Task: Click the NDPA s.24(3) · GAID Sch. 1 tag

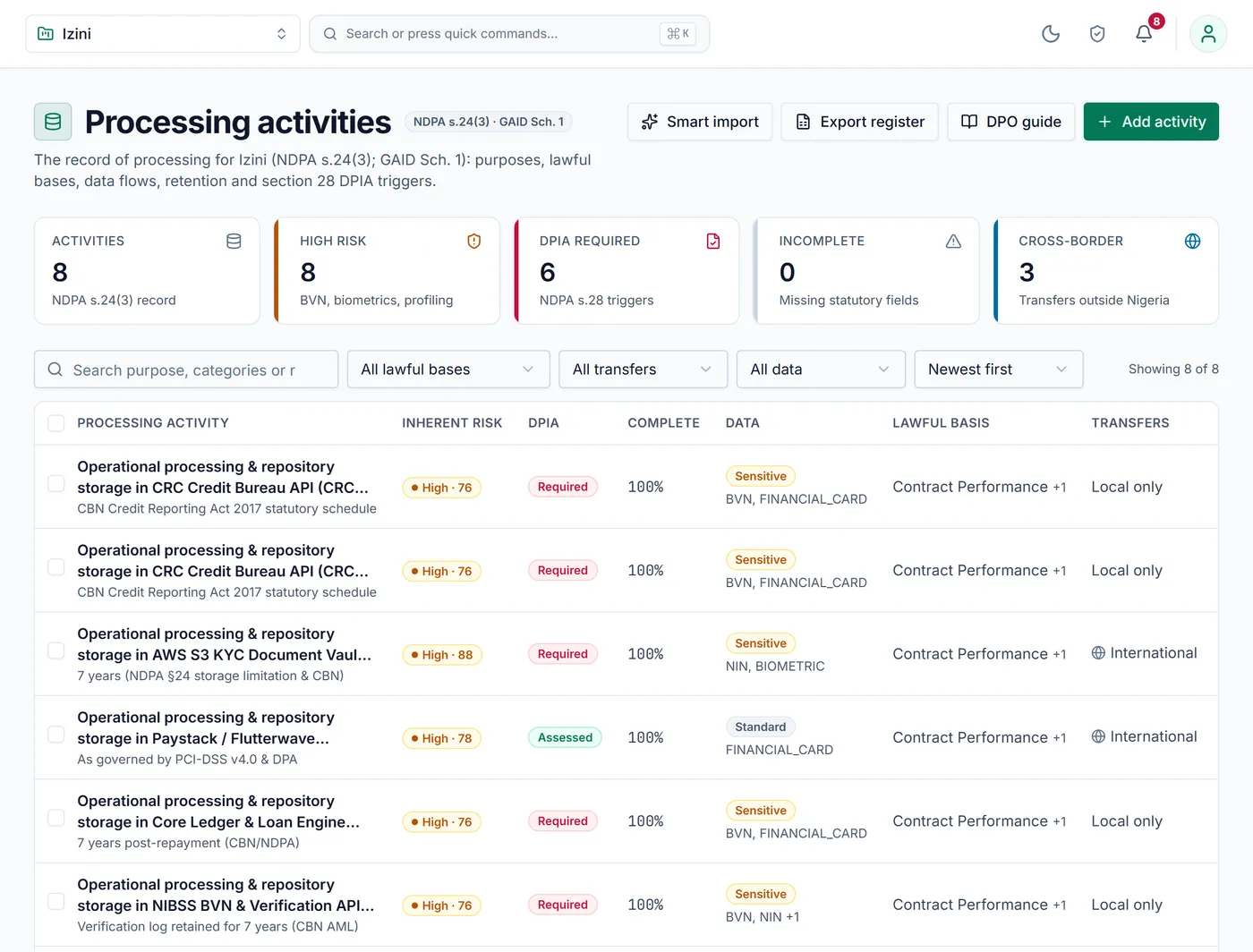Action: [489, 122]
